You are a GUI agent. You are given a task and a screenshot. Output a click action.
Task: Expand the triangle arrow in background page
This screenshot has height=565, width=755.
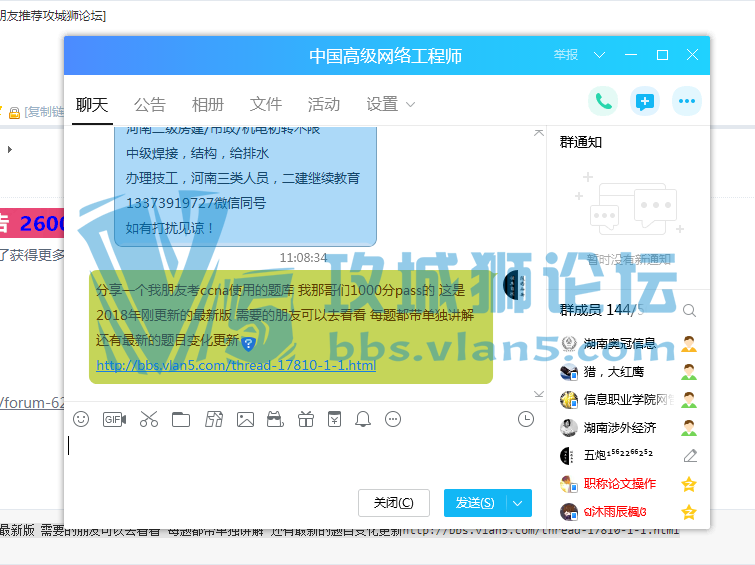[x=10, y=149]
